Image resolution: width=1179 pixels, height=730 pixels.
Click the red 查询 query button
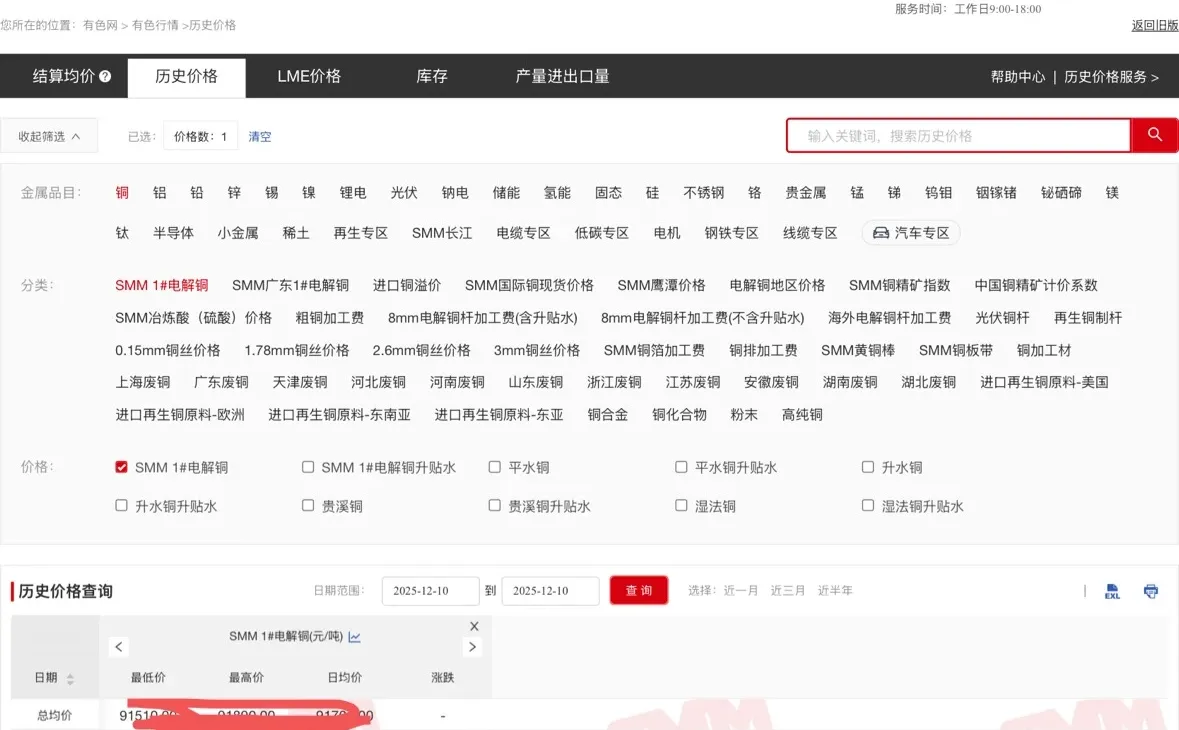pos(638,590)
